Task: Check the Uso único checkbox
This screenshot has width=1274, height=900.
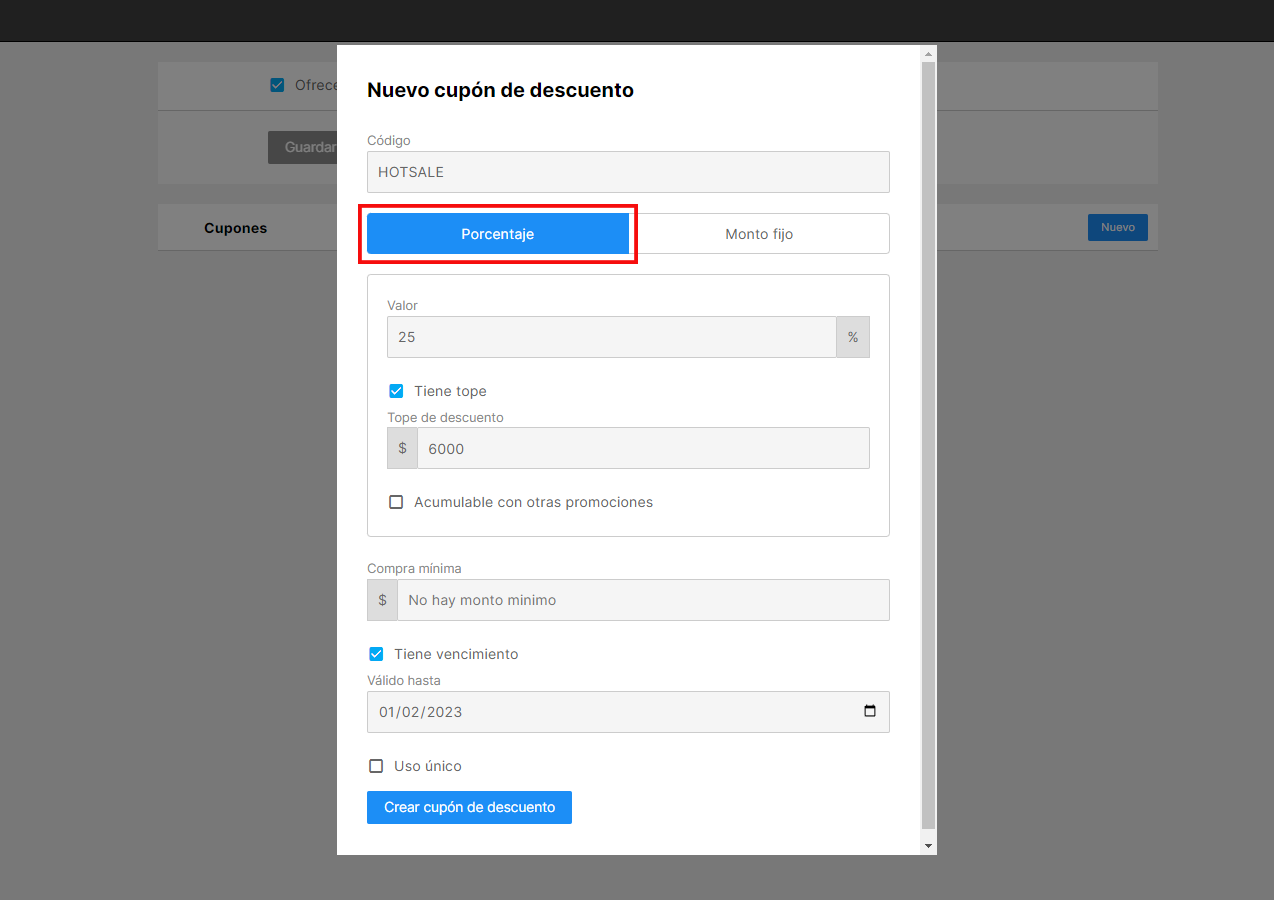Action: pos(376,766)
